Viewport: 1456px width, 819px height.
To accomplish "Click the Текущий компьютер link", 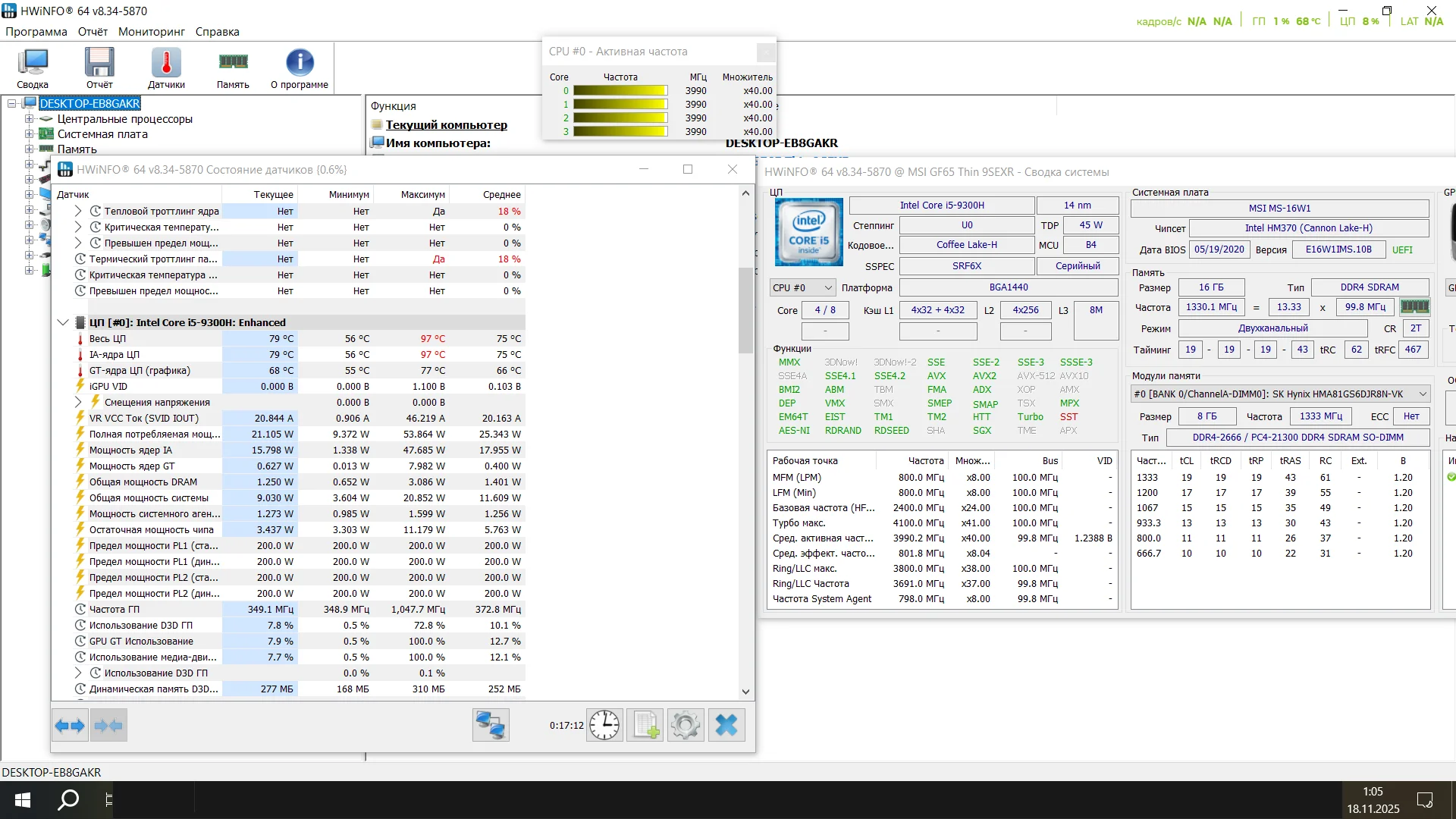I will pos(446,125).
